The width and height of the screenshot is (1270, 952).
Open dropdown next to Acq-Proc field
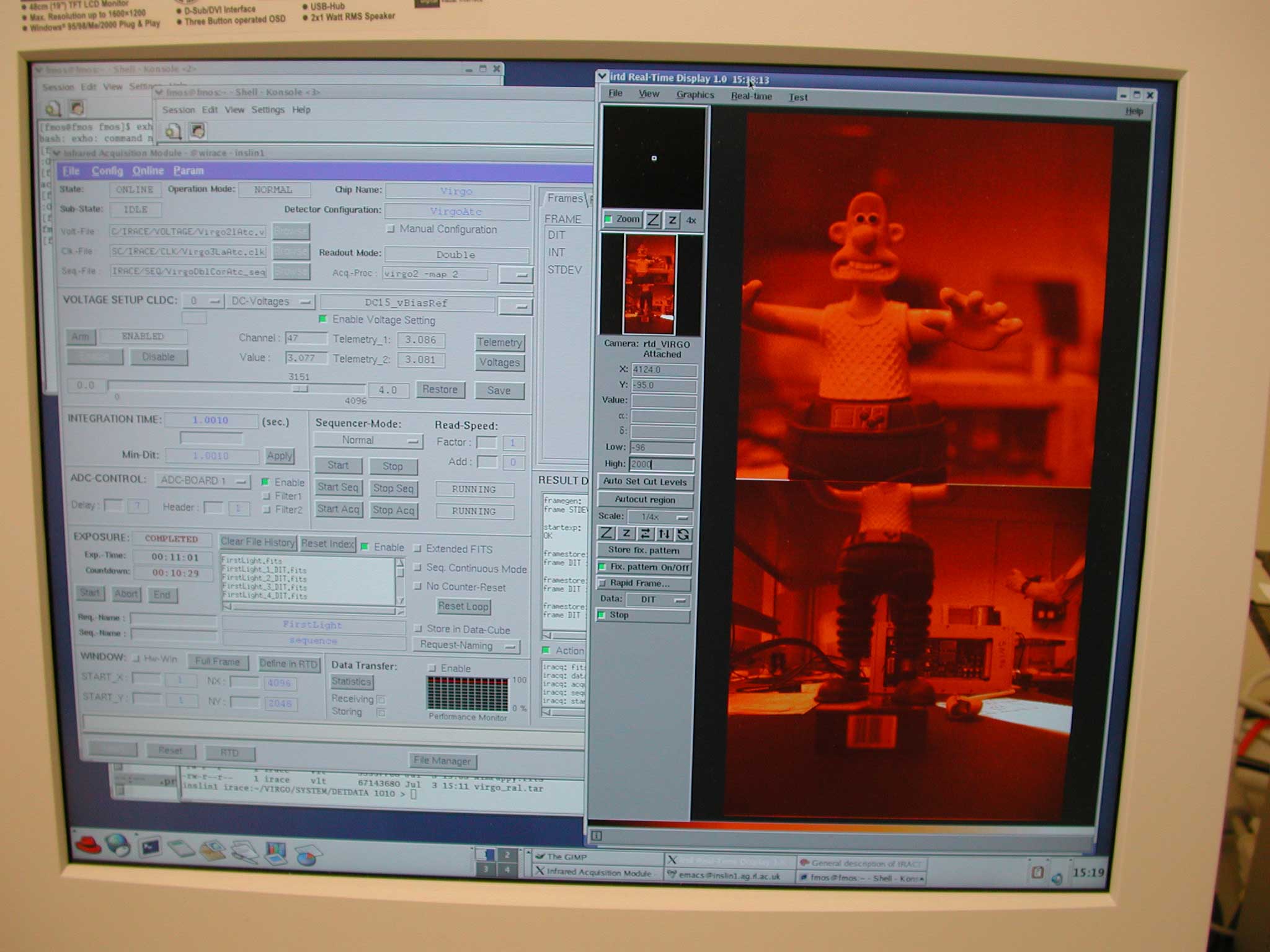[x=516, y=275]
